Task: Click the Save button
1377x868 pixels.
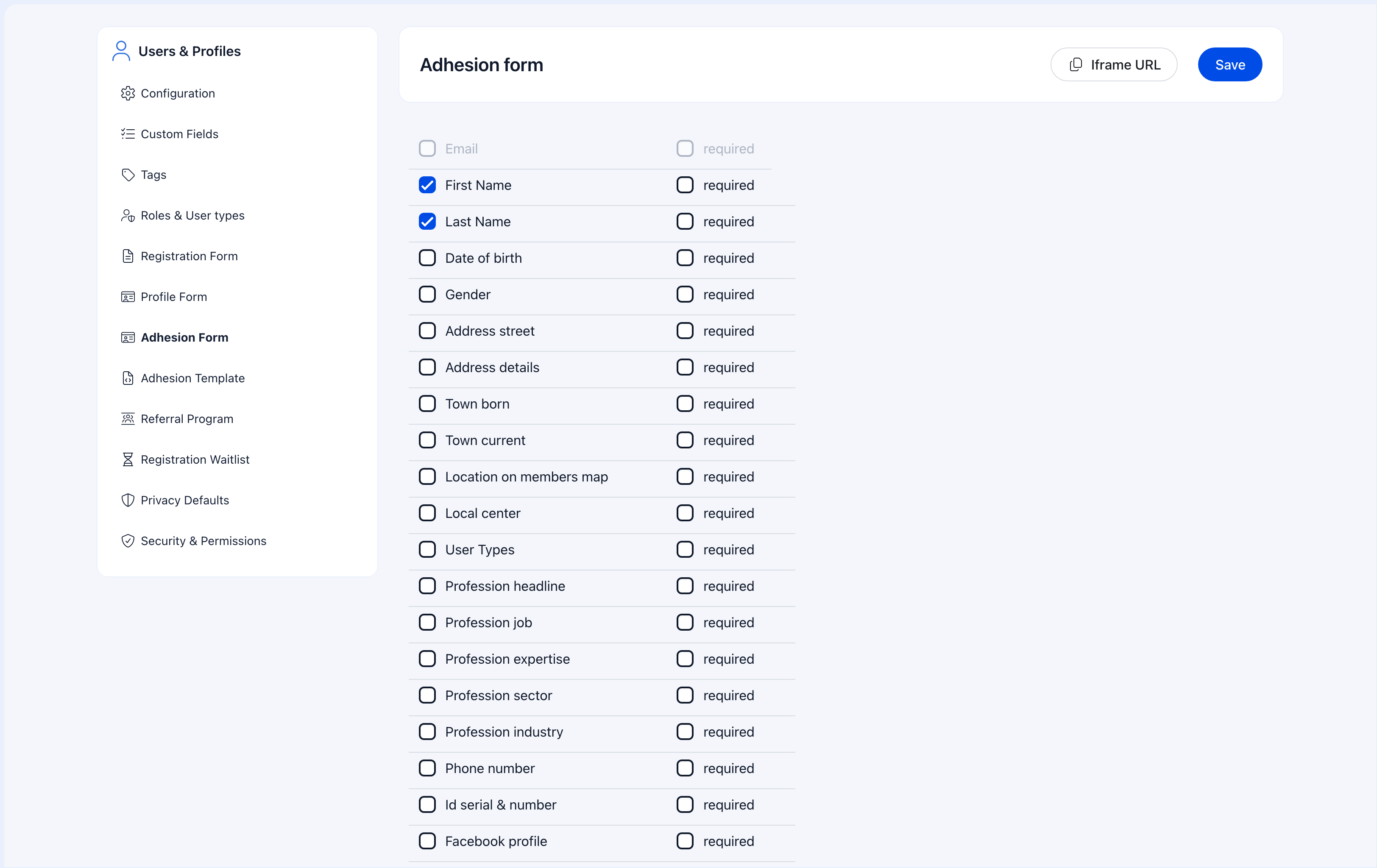Action: [x=1229, y=64]
